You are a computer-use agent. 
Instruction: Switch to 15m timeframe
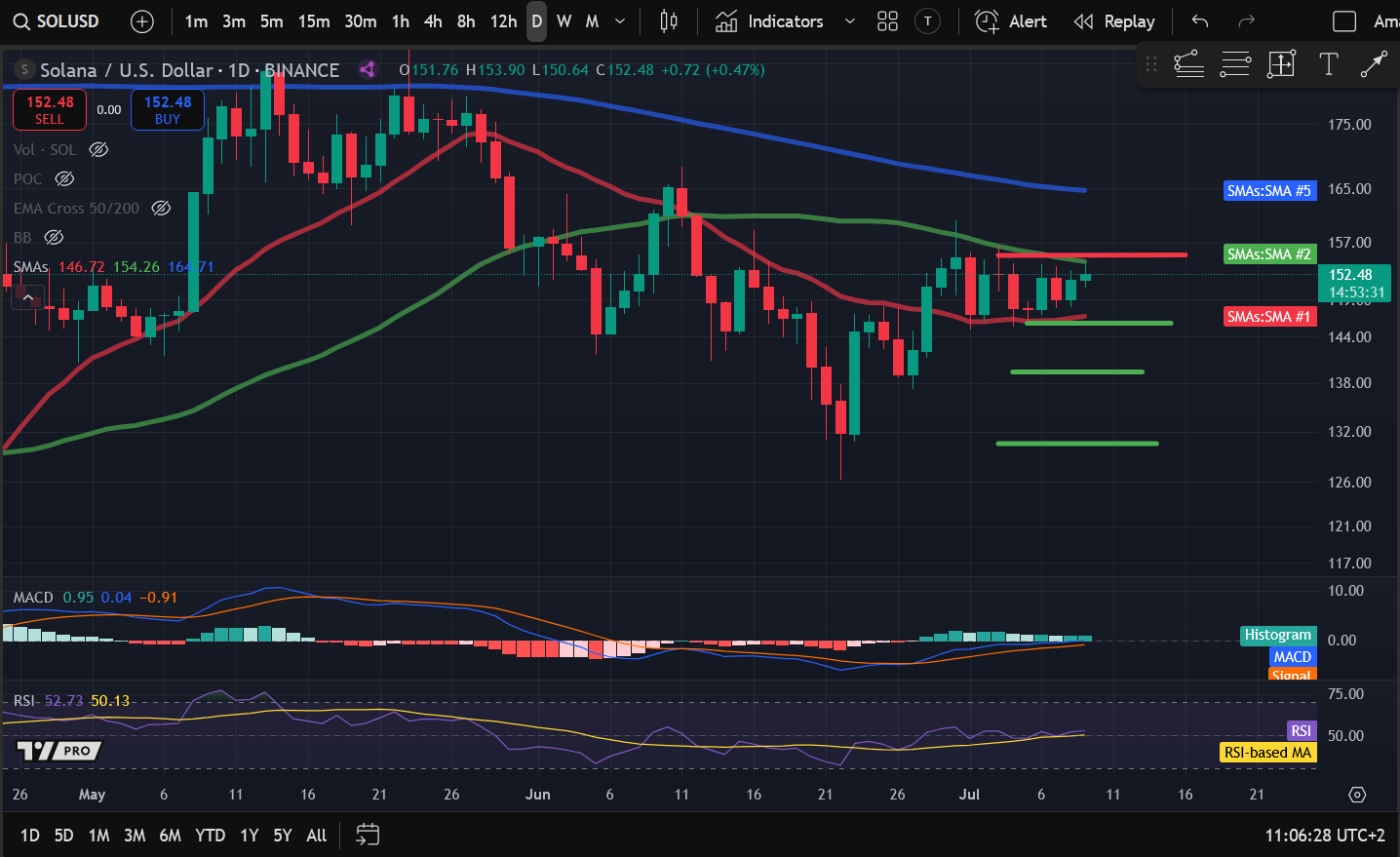pos(314,21)
